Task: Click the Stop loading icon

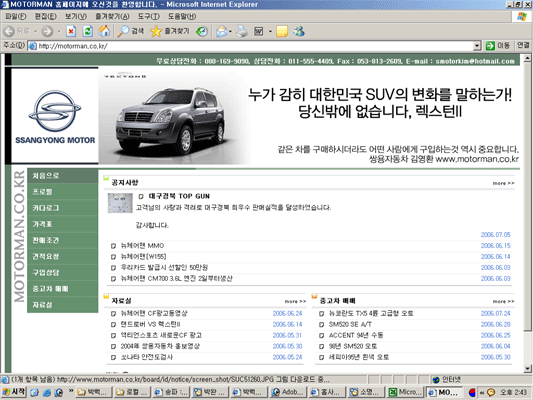Action: coord(71,31)
